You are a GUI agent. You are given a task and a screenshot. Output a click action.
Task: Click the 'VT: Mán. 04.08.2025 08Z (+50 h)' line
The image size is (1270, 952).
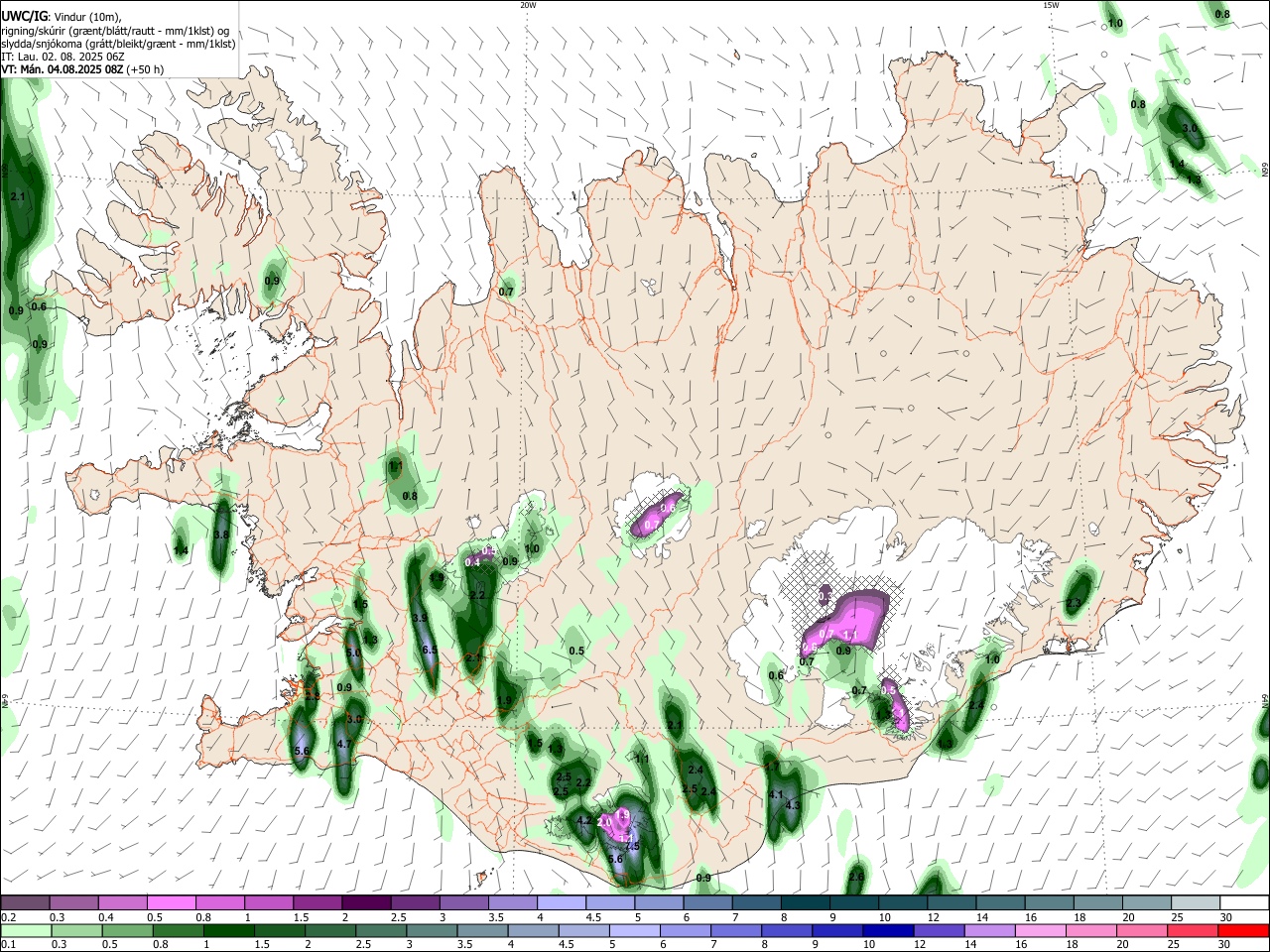pos(83,69)
